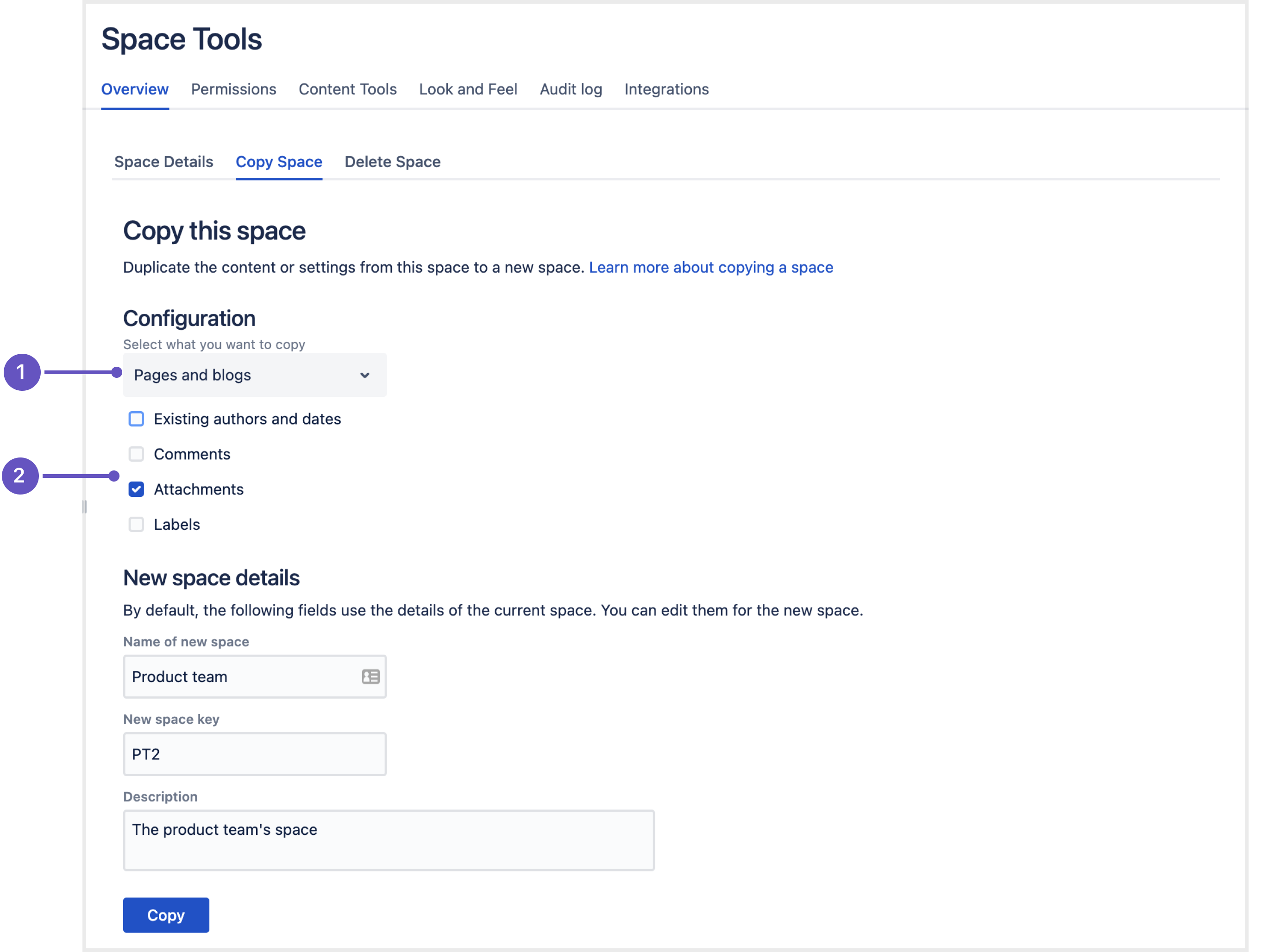Open the Overview tab
1281x952 pixels.
pos(135,89)
